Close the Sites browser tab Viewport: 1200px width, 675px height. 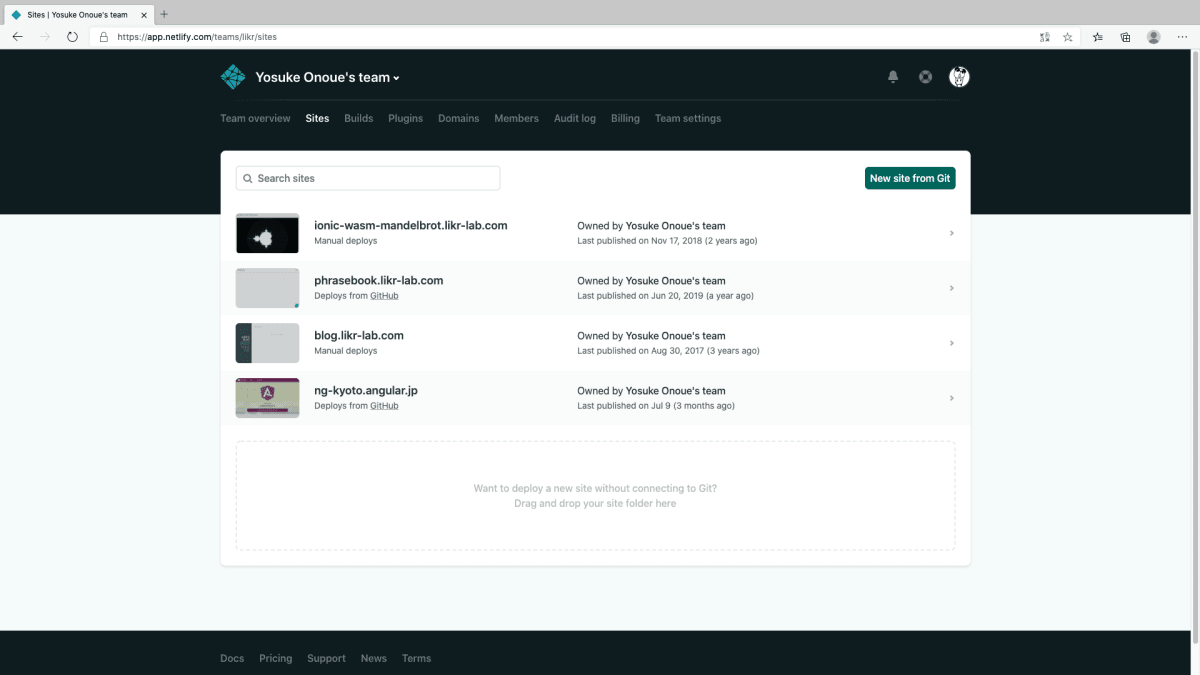144,15
